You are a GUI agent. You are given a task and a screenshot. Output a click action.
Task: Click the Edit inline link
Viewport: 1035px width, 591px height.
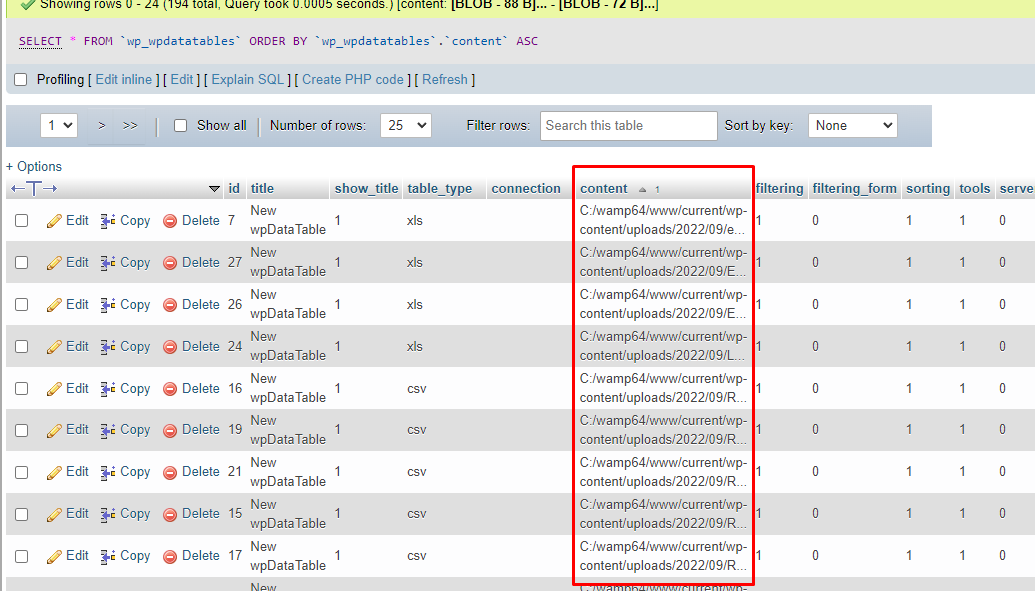pos(123,79)
